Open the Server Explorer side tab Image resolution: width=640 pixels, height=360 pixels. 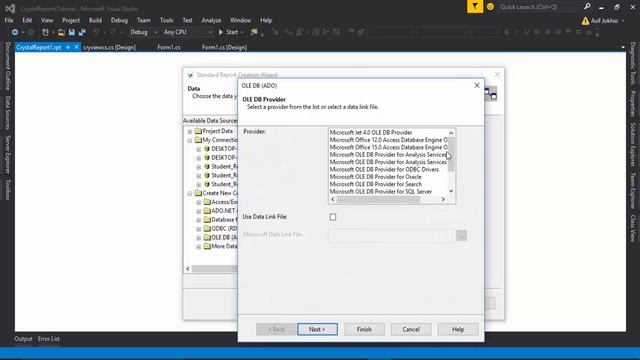pos(7,155)
